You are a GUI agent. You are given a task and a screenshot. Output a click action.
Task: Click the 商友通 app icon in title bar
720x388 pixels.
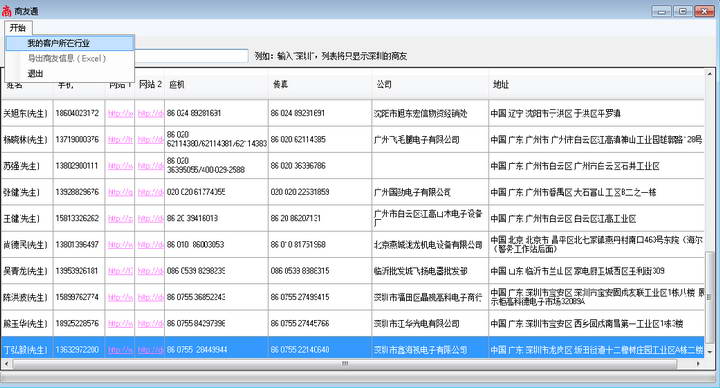(x=6, y=11)
